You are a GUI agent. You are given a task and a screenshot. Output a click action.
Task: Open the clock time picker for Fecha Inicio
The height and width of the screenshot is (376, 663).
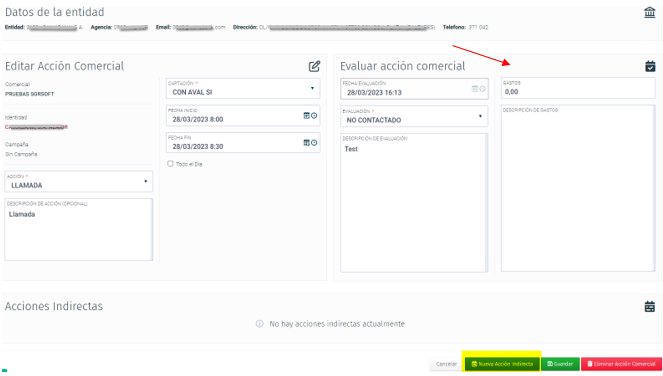coord(314,115)
